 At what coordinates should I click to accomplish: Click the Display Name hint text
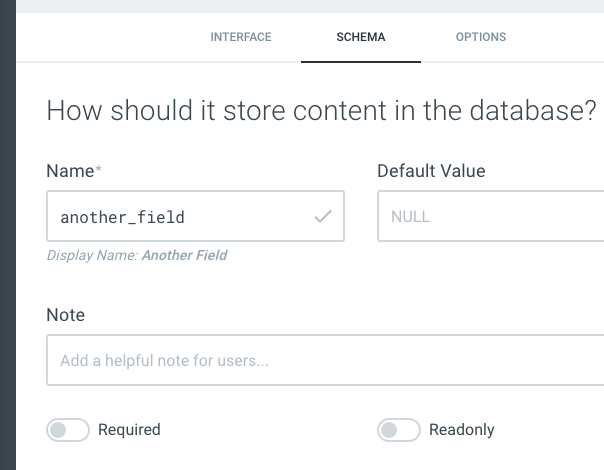93,255
